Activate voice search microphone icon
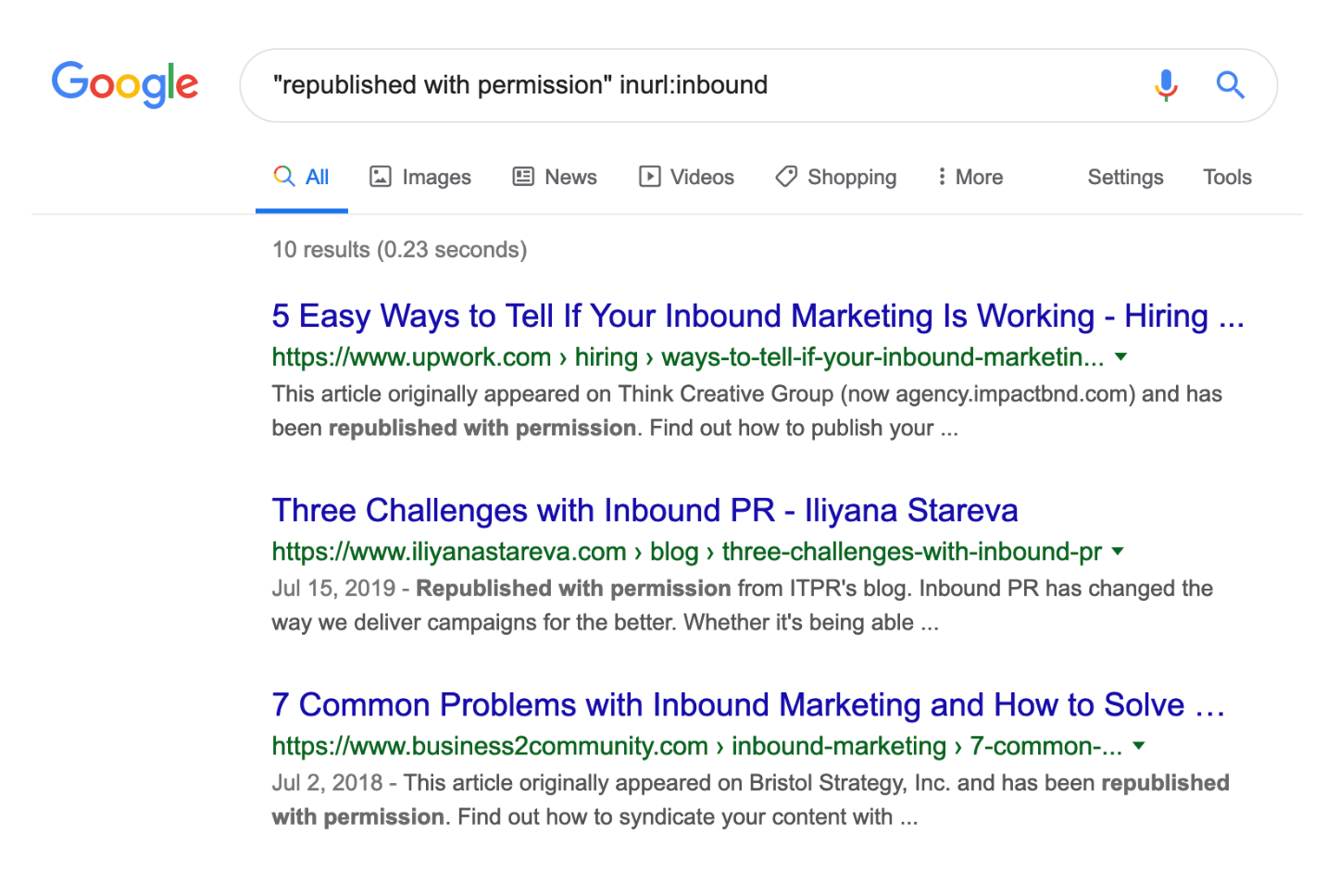Image resolution: width=1339 pixels, height=896 pixels. point(1166,85)
